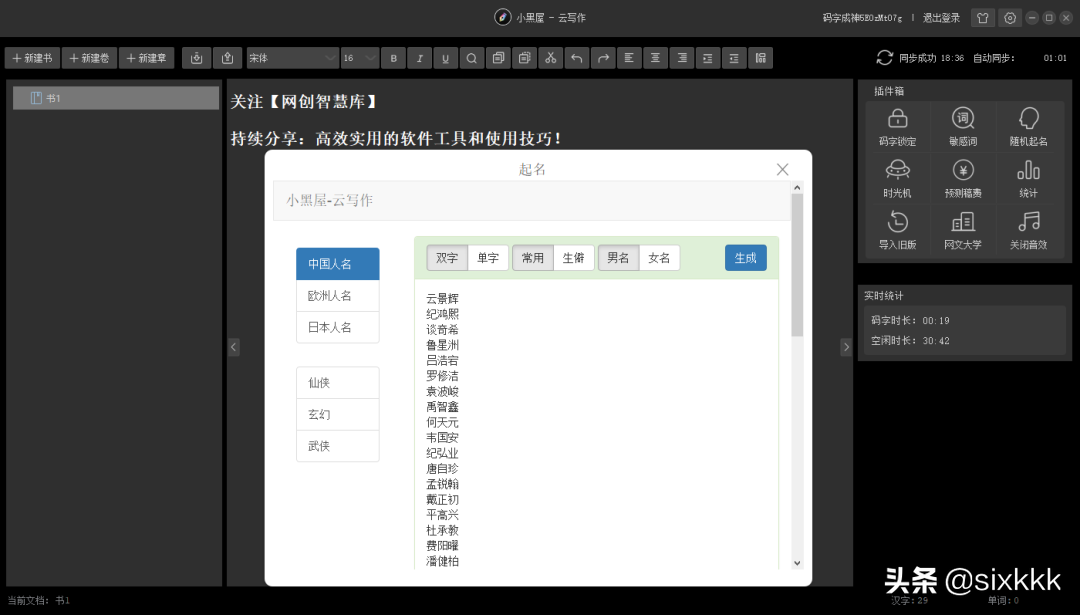Click the import icon in the toolbar
This screenshot has width=1080, height=615.
[x=196, y=58]
